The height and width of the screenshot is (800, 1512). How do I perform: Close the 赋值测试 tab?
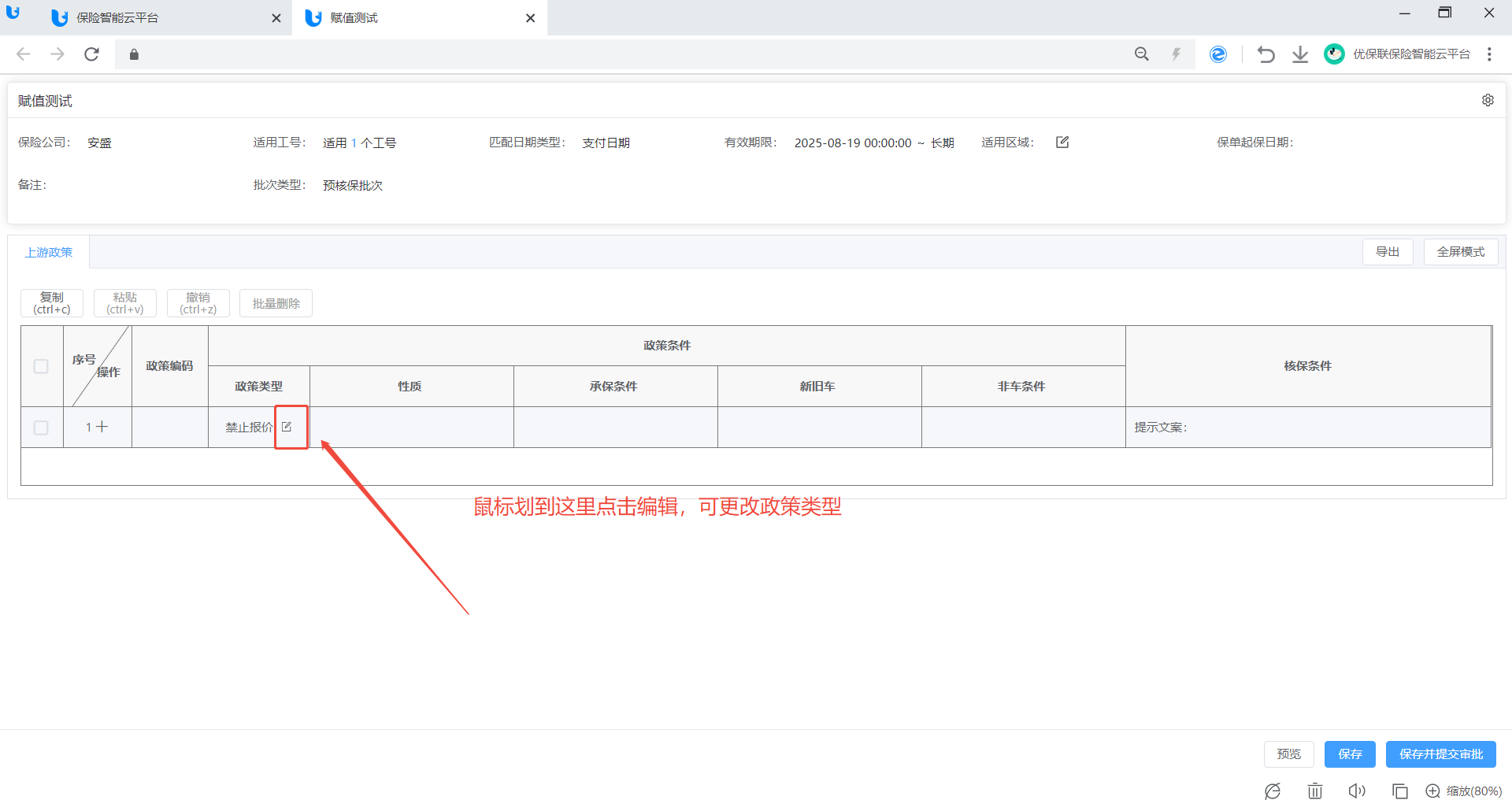(531, 18)
